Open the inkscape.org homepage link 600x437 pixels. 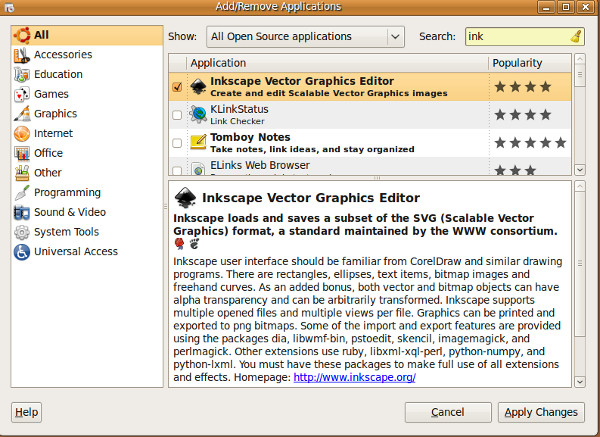click(354, 377)
